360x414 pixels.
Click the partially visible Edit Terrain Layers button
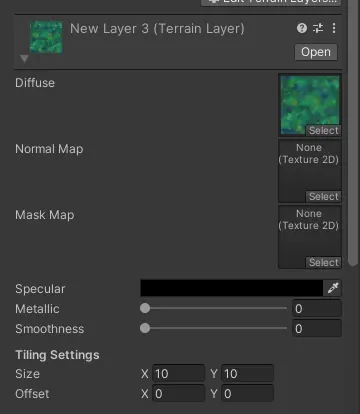click(271, 2)
